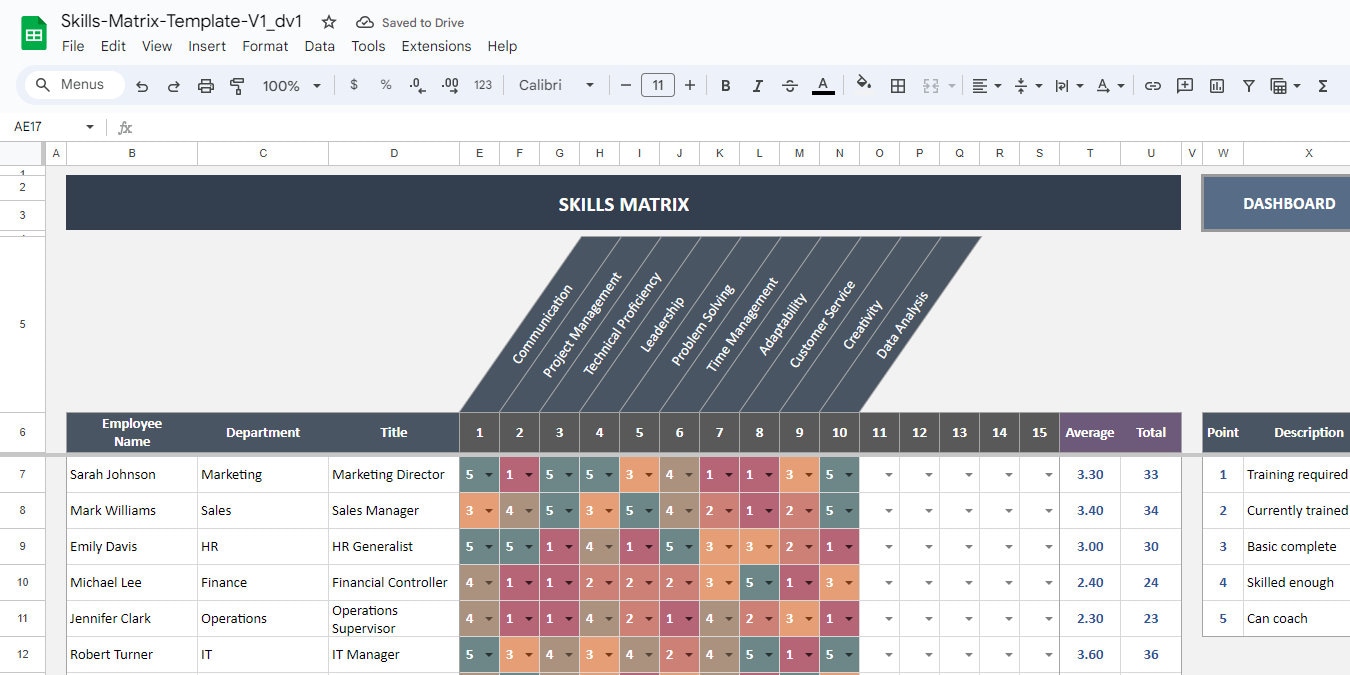The height and width of the screenshot is (675, 1350).
Task: Open text rotation dropdown
Action: coord(1110,86)
